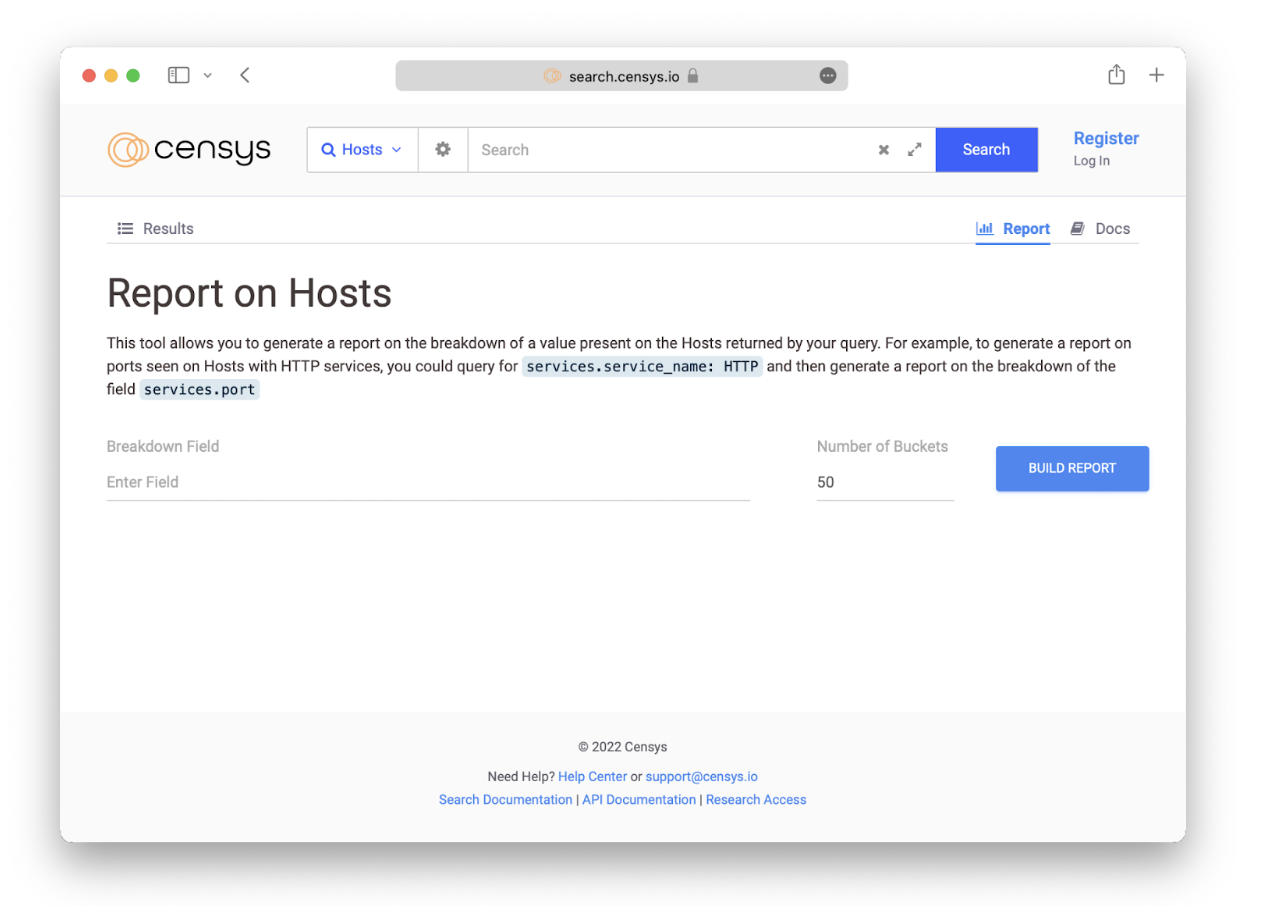The height and width of the screenshot is (906, 1266).
Task: Open a new tab with plus icon
Action: pos(1156,75)
